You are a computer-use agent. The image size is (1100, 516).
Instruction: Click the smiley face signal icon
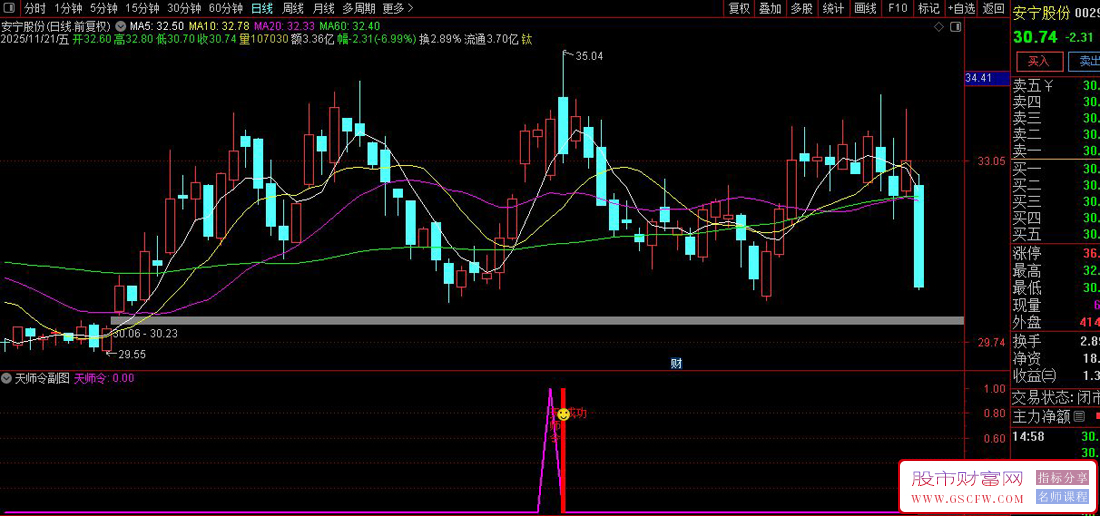[x=563, y=414]
